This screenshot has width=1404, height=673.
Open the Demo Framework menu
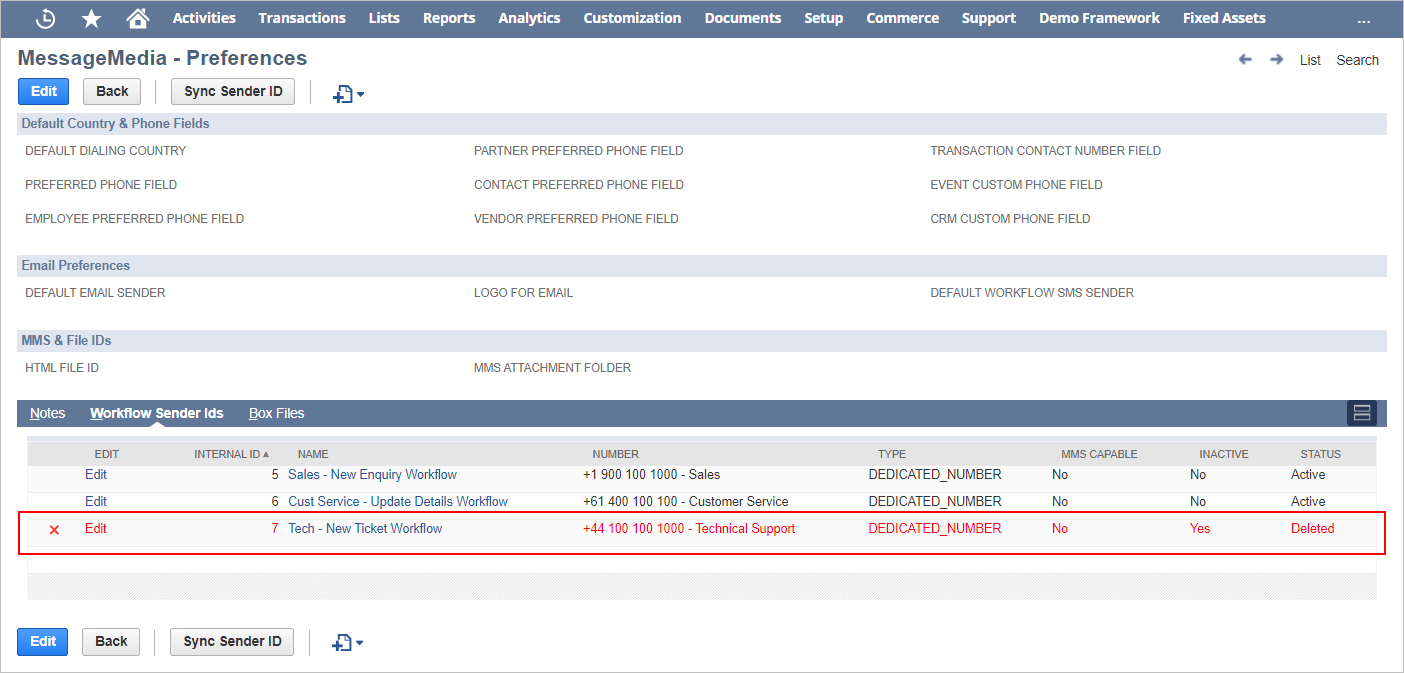click(x=1099, y=18)
